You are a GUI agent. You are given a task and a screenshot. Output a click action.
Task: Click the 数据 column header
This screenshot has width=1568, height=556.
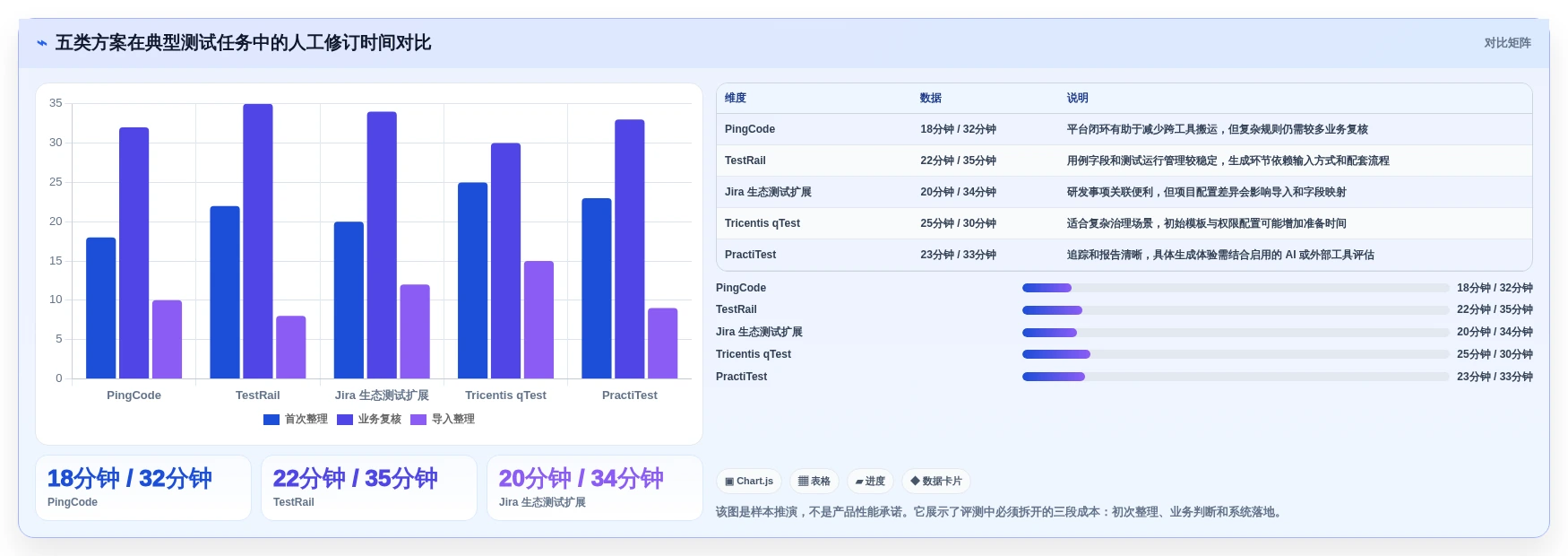click(x=931, y=98)
